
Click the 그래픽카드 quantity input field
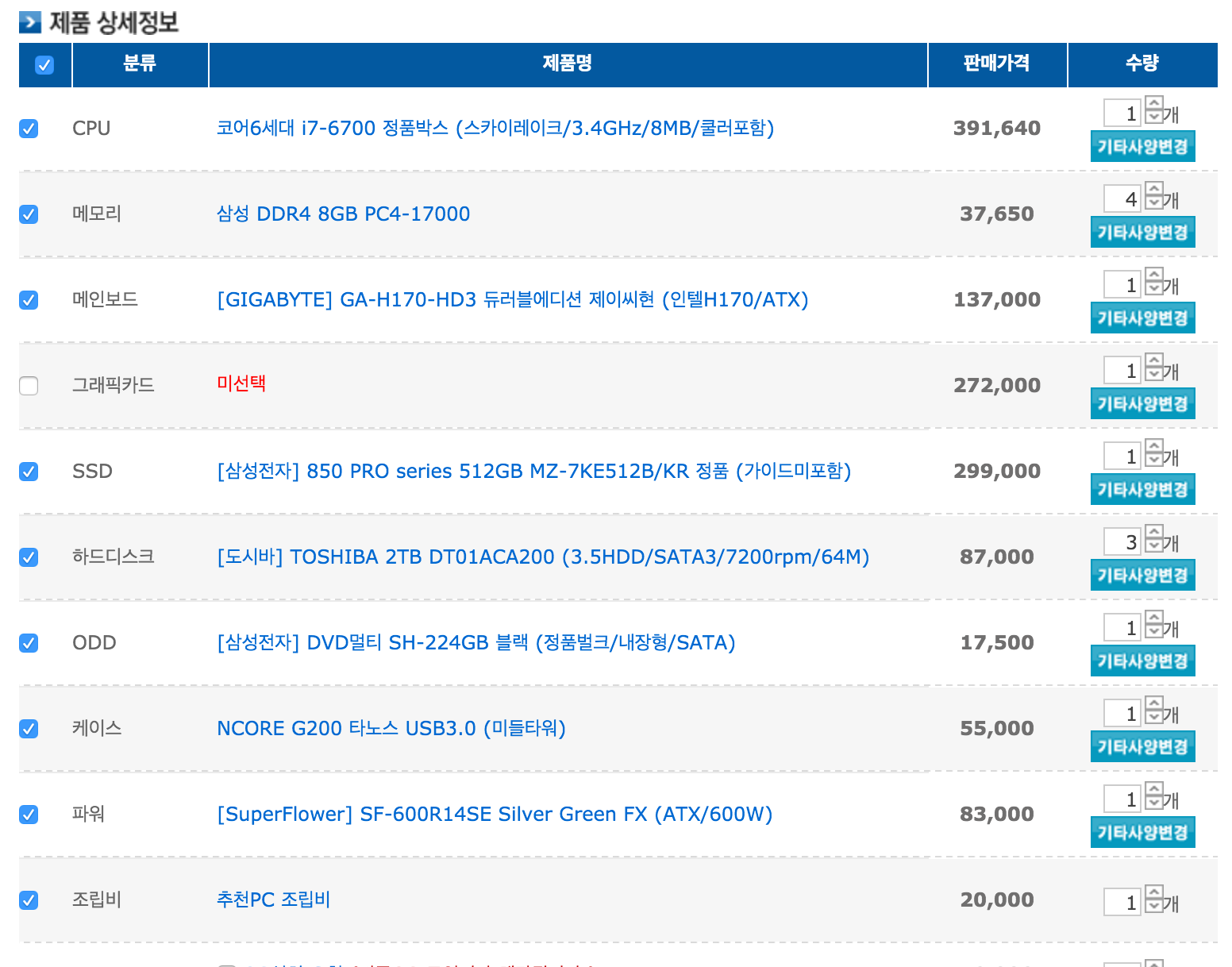coord(1122,370)
